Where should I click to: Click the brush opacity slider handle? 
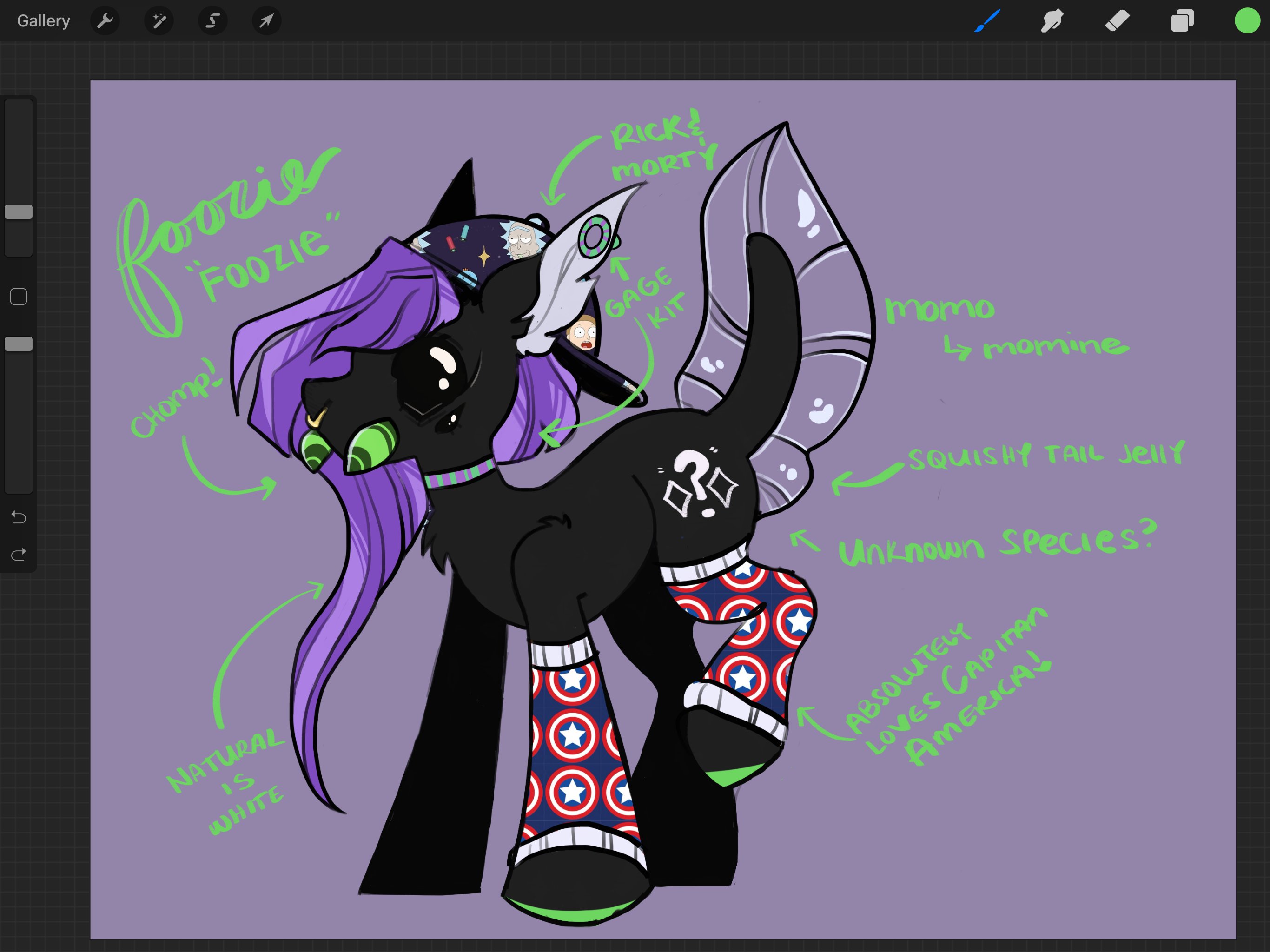[19, 344]
